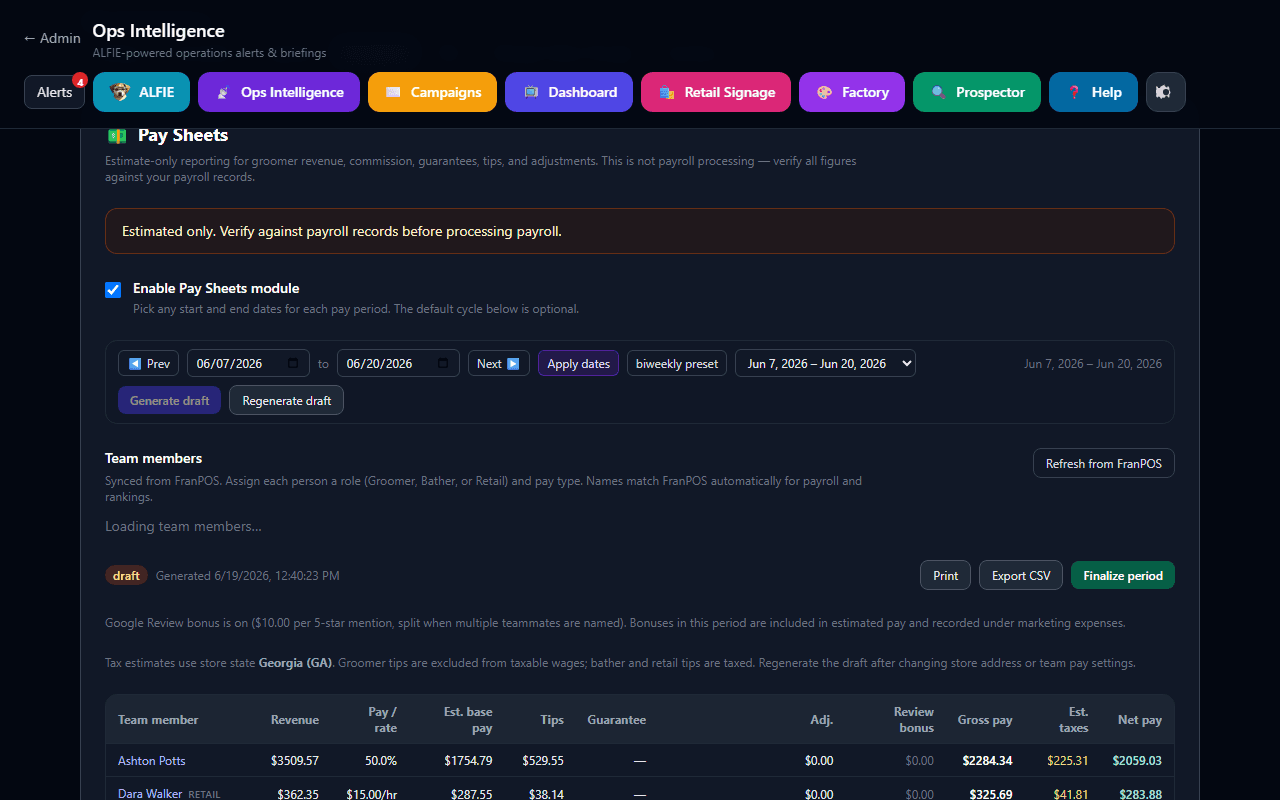1280x800 pixels.
Task: Click the ALFIE dog face icon
Action: click(x=119, y=92)
